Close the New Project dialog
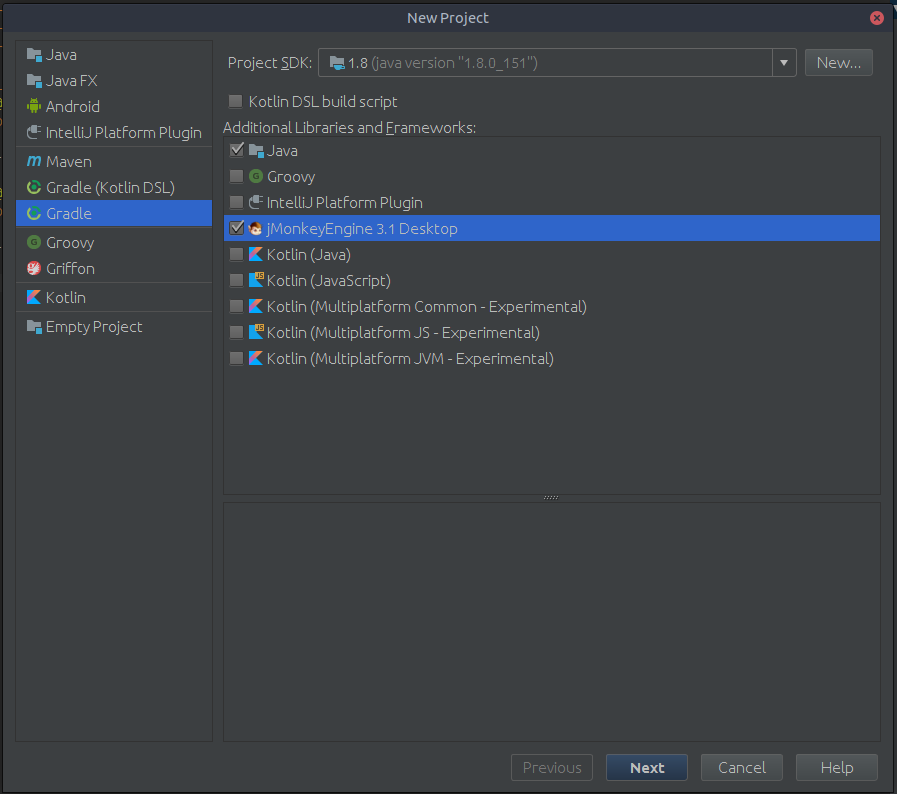This screenshot has width=897, height=794. point(876,18)
